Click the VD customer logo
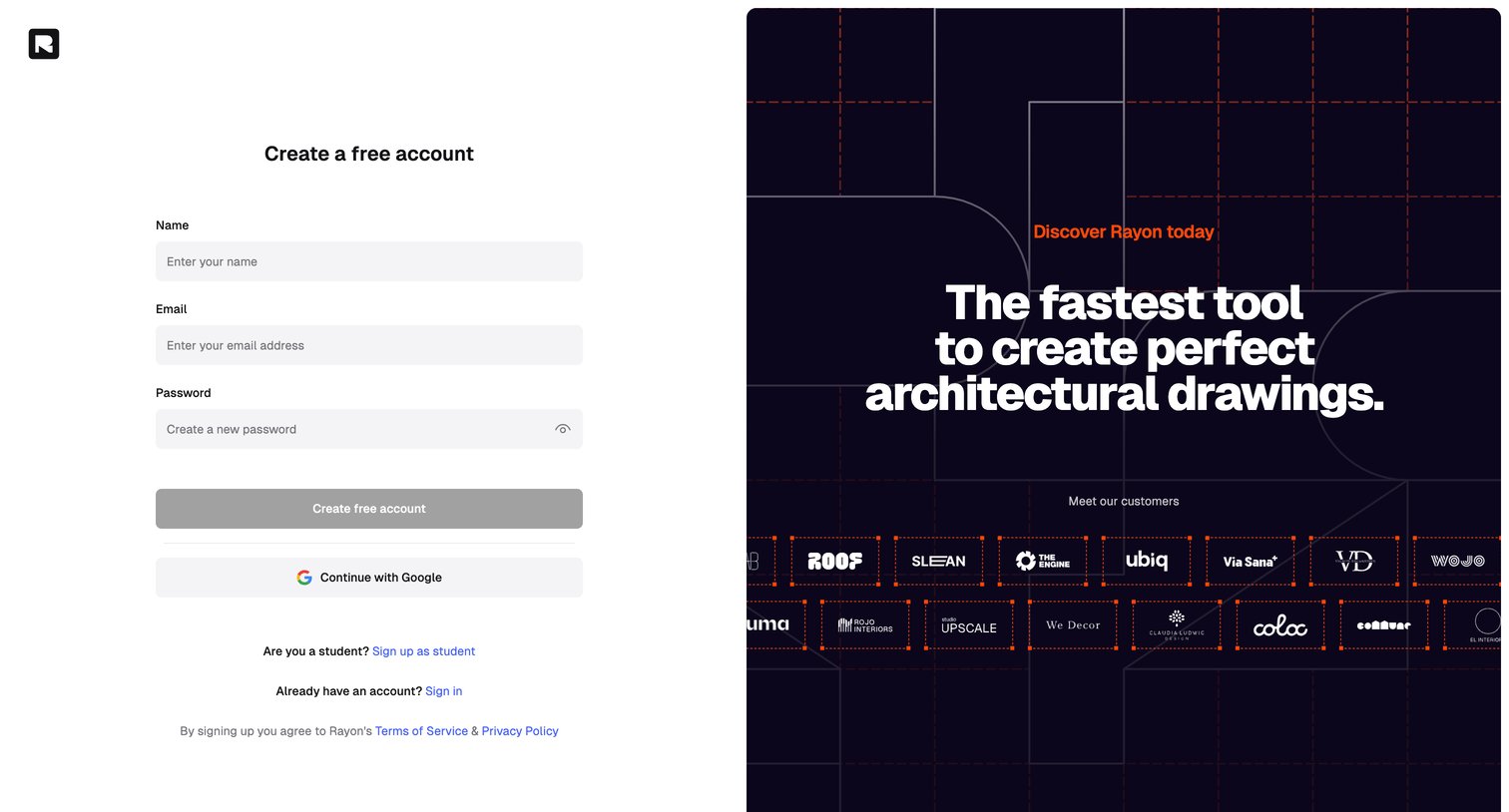This screenshot has width=1509, height=812. point(1354,561)
